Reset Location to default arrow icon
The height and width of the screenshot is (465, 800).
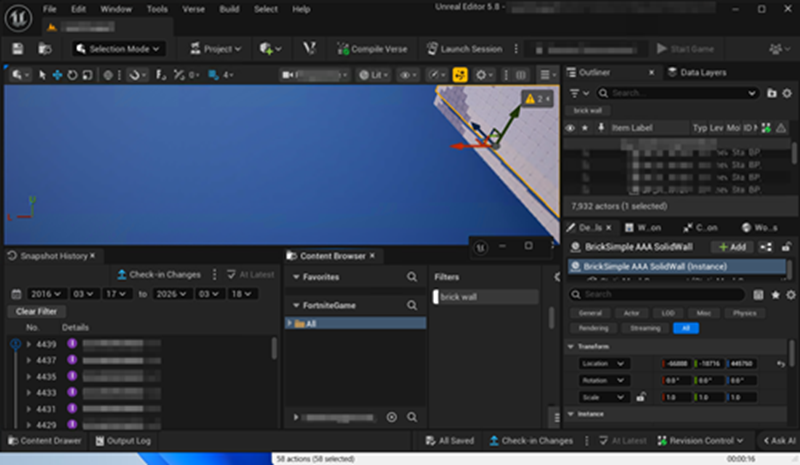[781, 363]
